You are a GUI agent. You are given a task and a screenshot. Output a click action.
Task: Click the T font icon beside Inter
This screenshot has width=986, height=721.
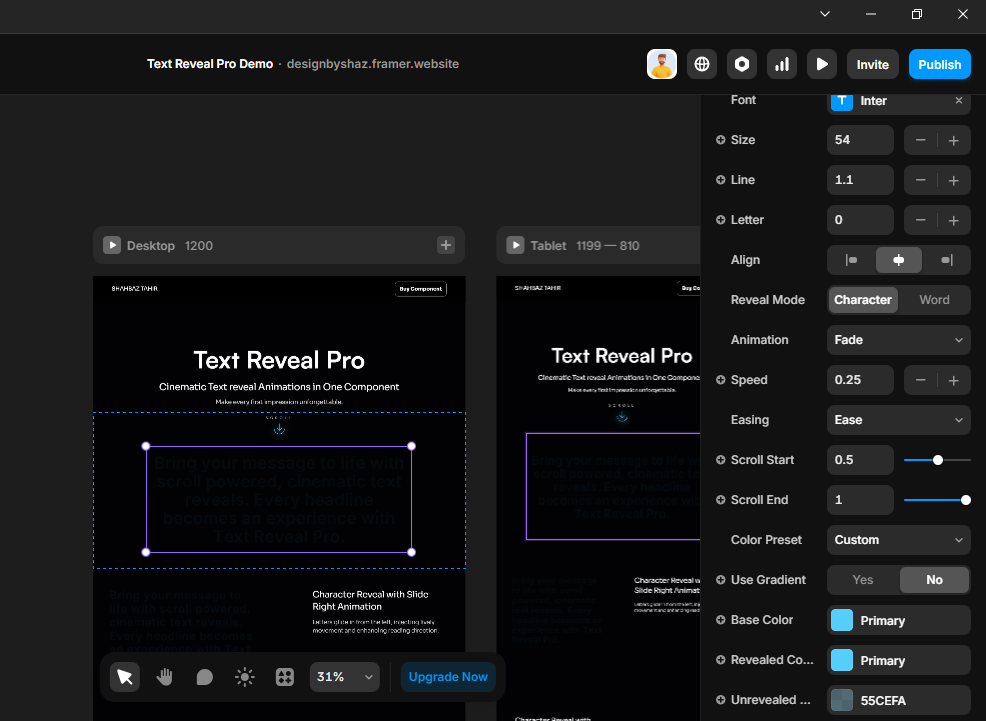coord(842,101)
